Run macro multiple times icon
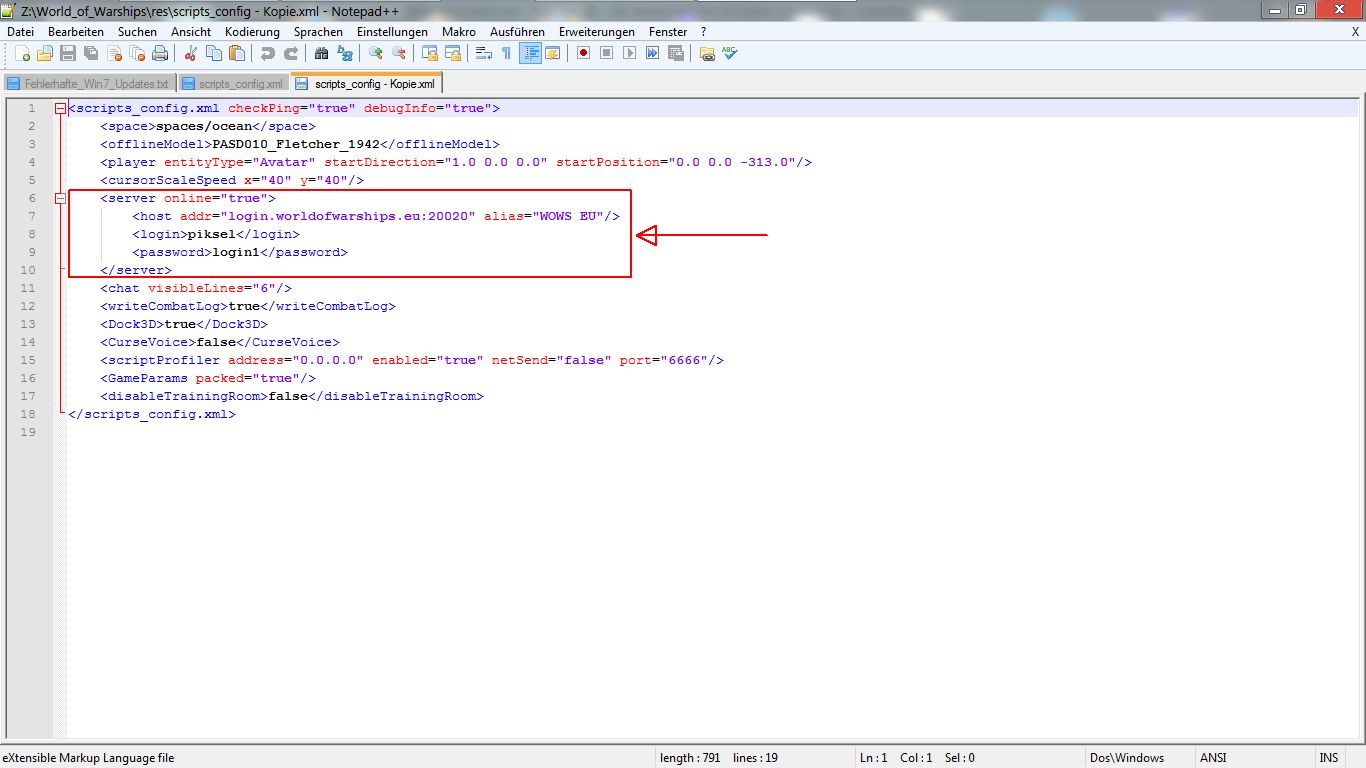The height and width of the screenshot is (768, 1366). pyautogui.click(x=652, y=53)
